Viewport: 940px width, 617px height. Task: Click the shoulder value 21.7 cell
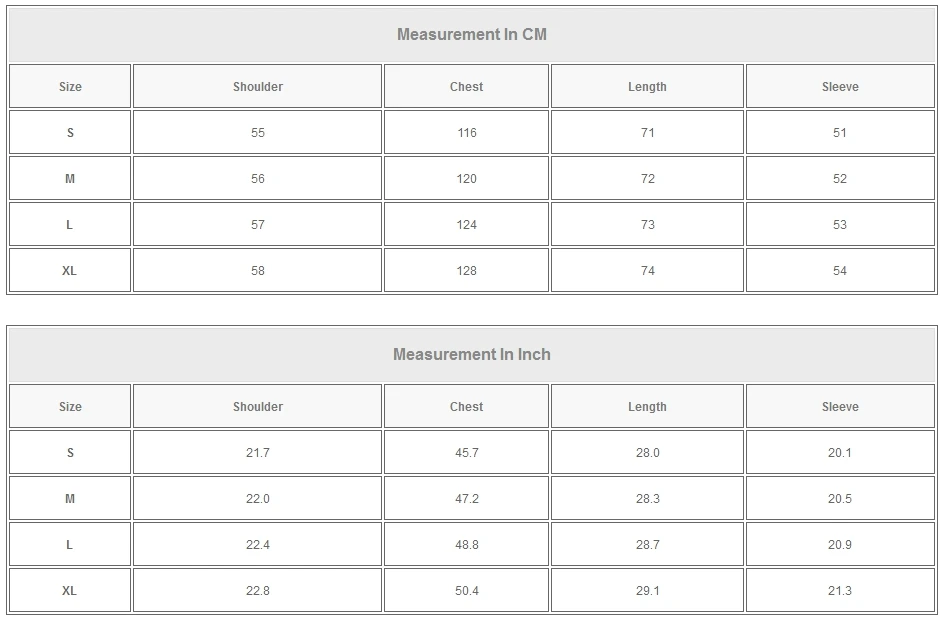coord(258,453)
